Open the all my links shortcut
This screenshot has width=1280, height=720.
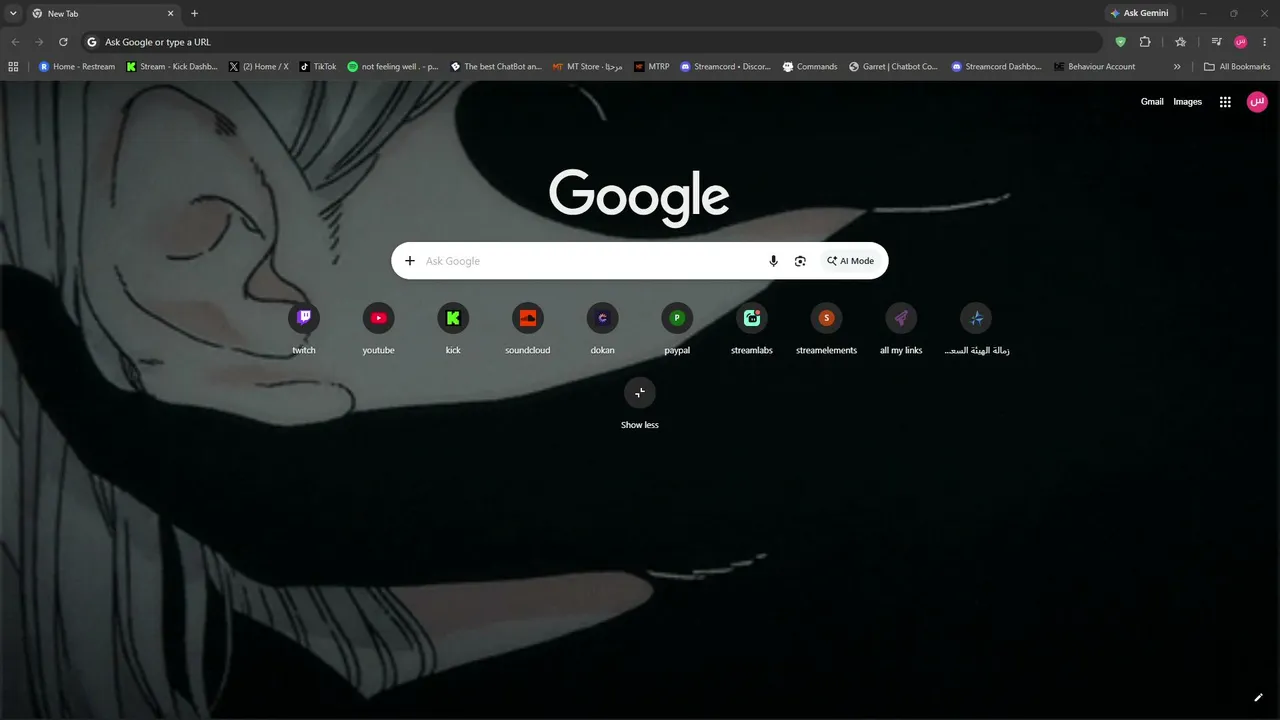click(901, 329)
